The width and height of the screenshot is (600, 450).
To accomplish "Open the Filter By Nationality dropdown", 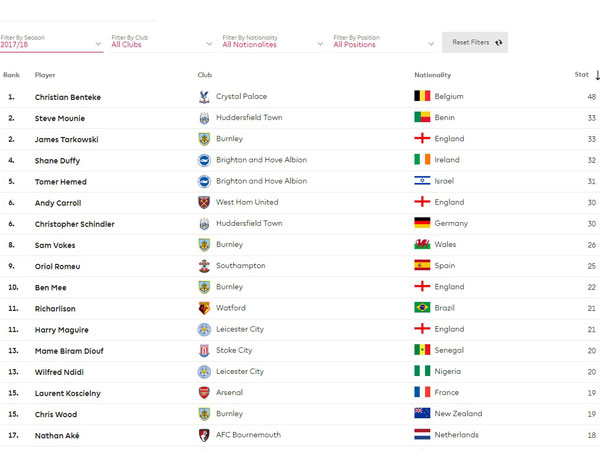I will [272, 42].
